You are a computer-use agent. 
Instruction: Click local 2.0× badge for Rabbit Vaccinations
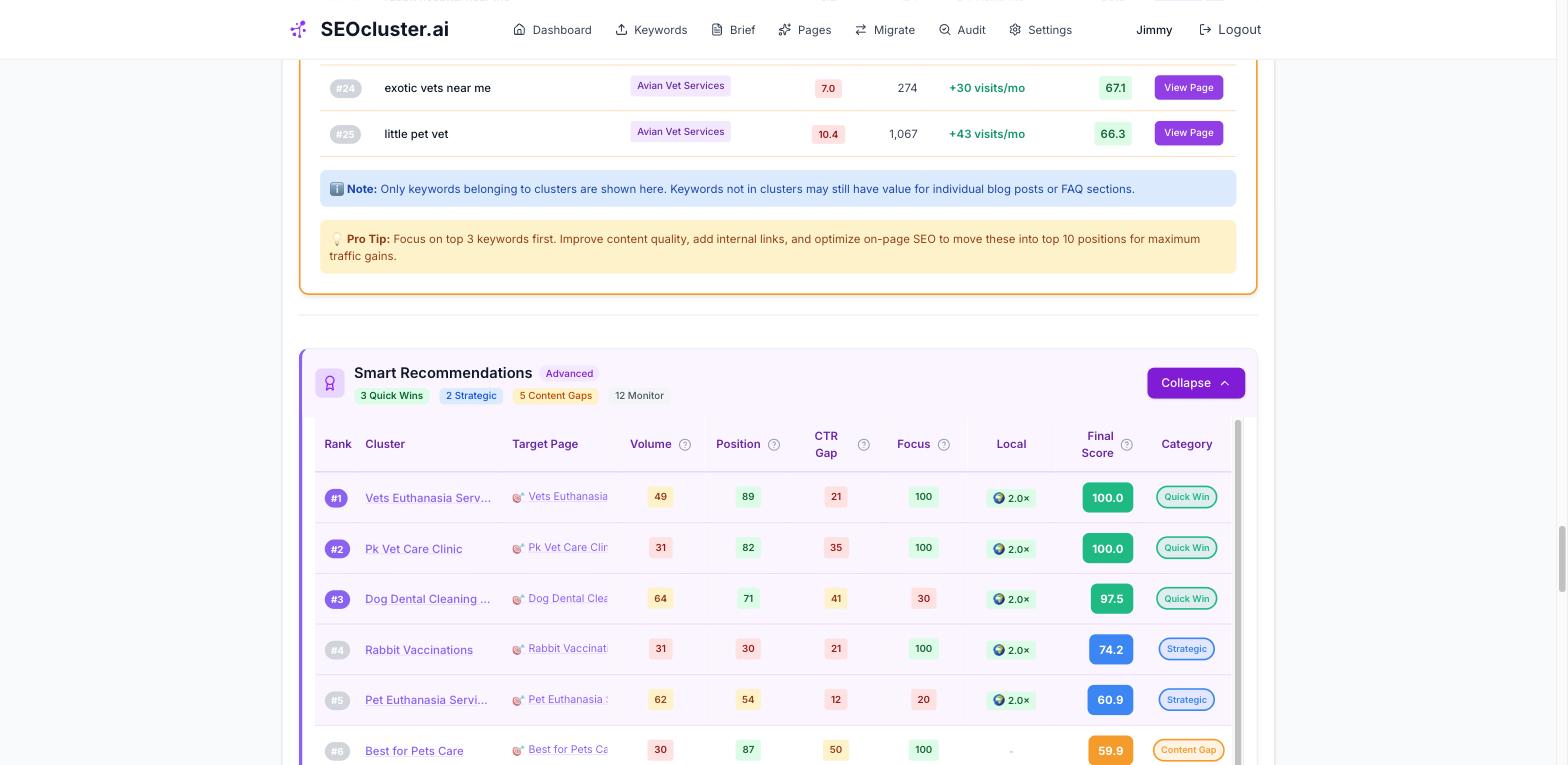pos(1011,650)
